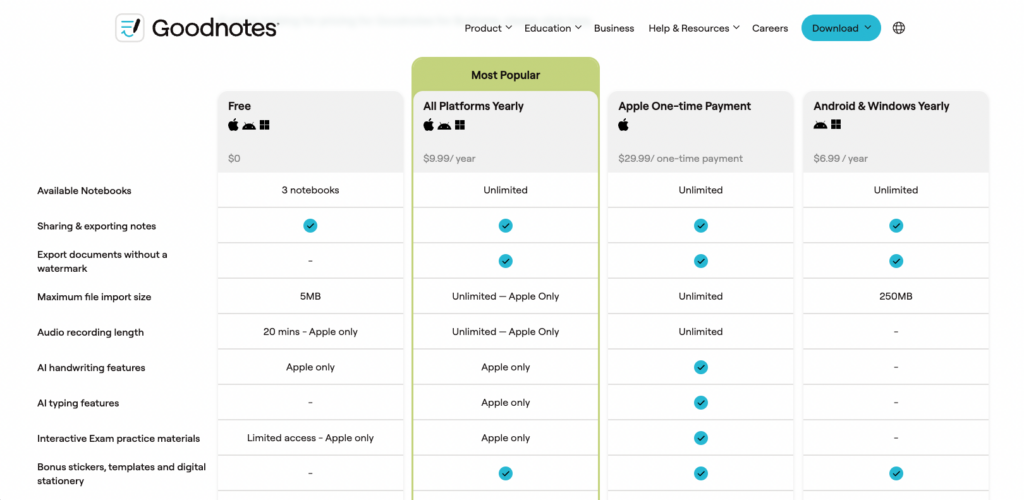This screenshot has width=1024, height=500.
Task: Click the 20 mins - Apple only cell
Action: click(310, 332)
